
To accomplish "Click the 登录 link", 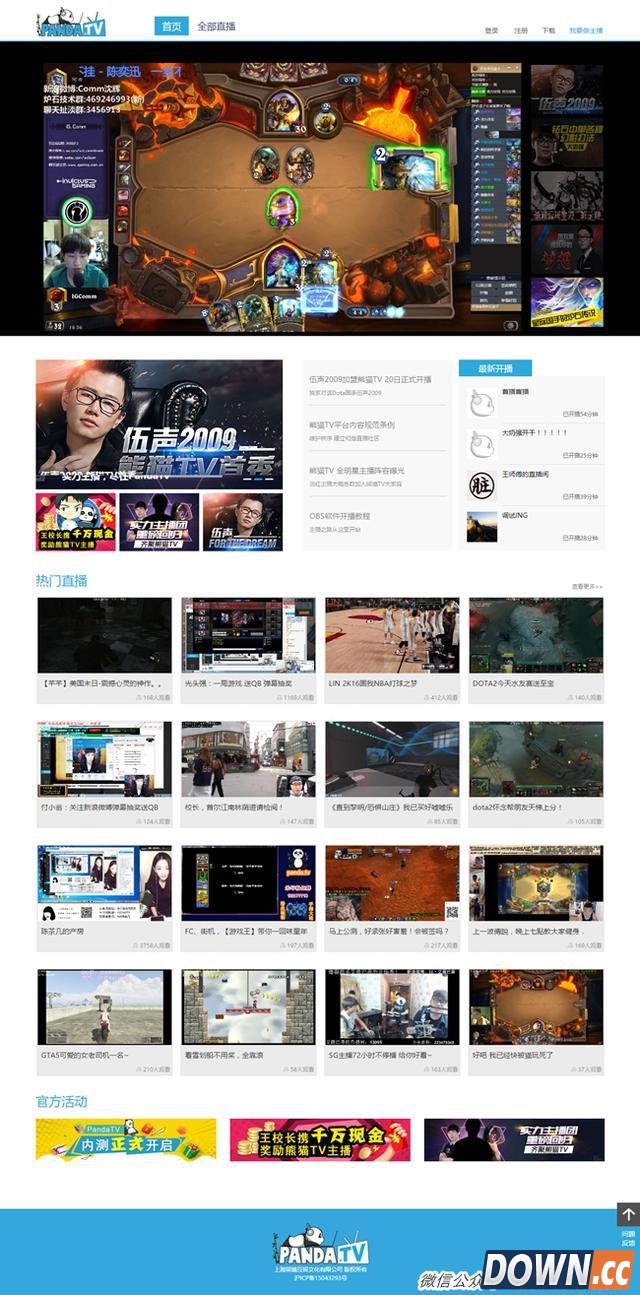I will tap(491, 31).
